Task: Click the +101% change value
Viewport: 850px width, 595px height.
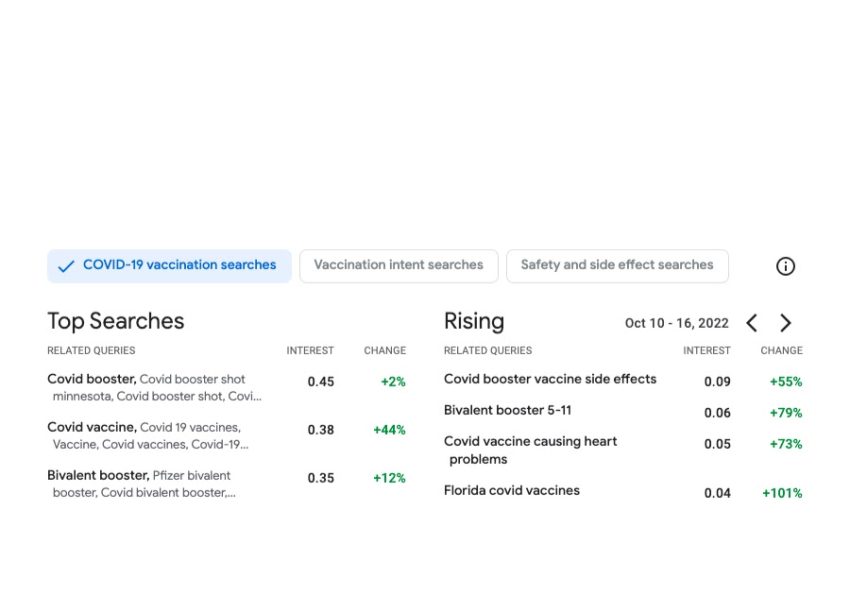Action: [x=782, y=493]
